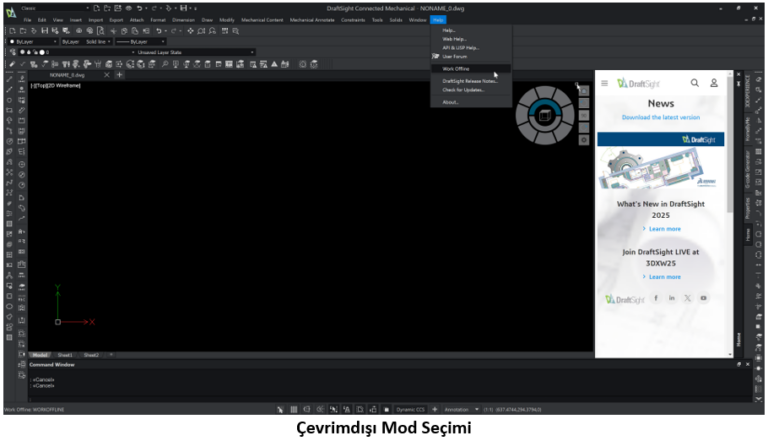Open the Check for Updates menu entry

[463, 90]
